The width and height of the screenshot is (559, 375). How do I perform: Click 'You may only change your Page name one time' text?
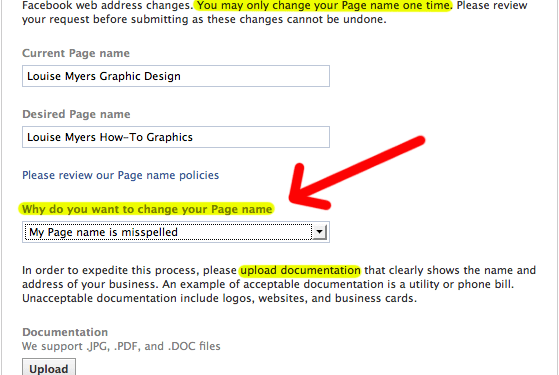[x=323, y=6]
